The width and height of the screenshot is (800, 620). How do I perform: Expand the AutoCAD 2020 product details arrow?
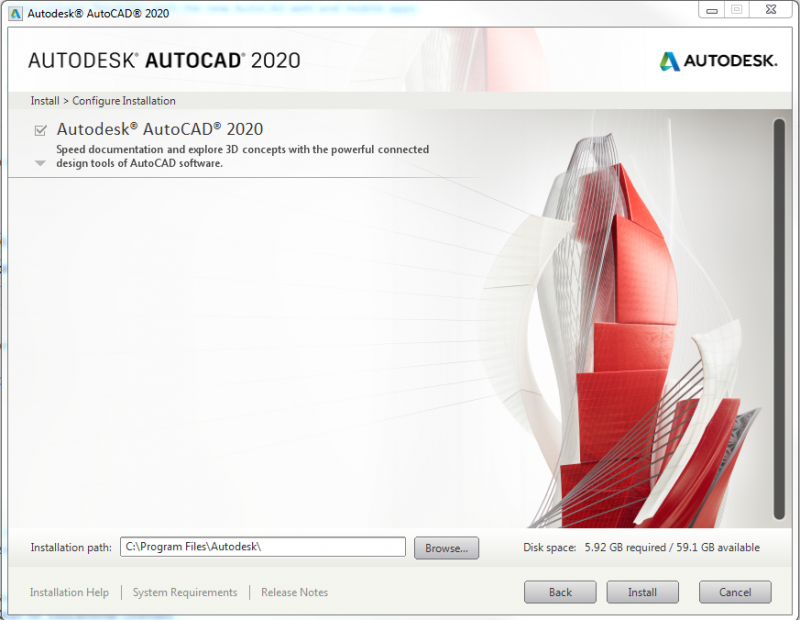[x=40, y=161]
